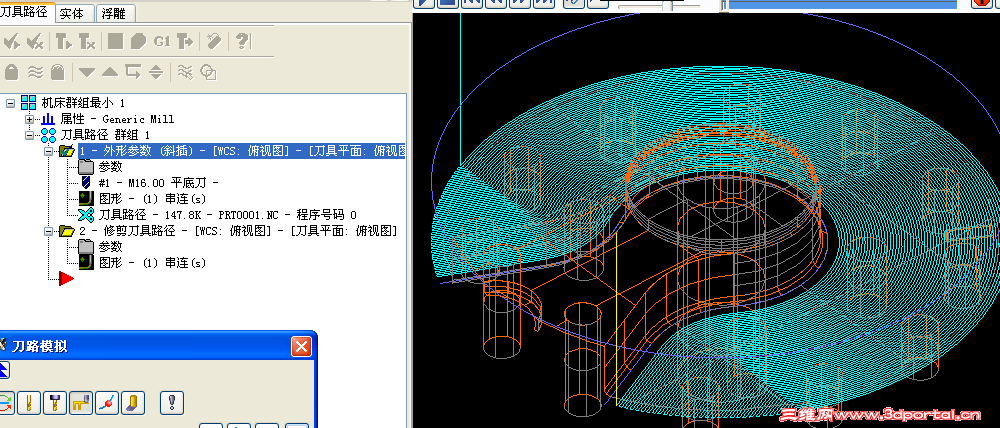
Task: Open 图形 - (1) 串连(s) under operation 1
Action: [152, 199]
